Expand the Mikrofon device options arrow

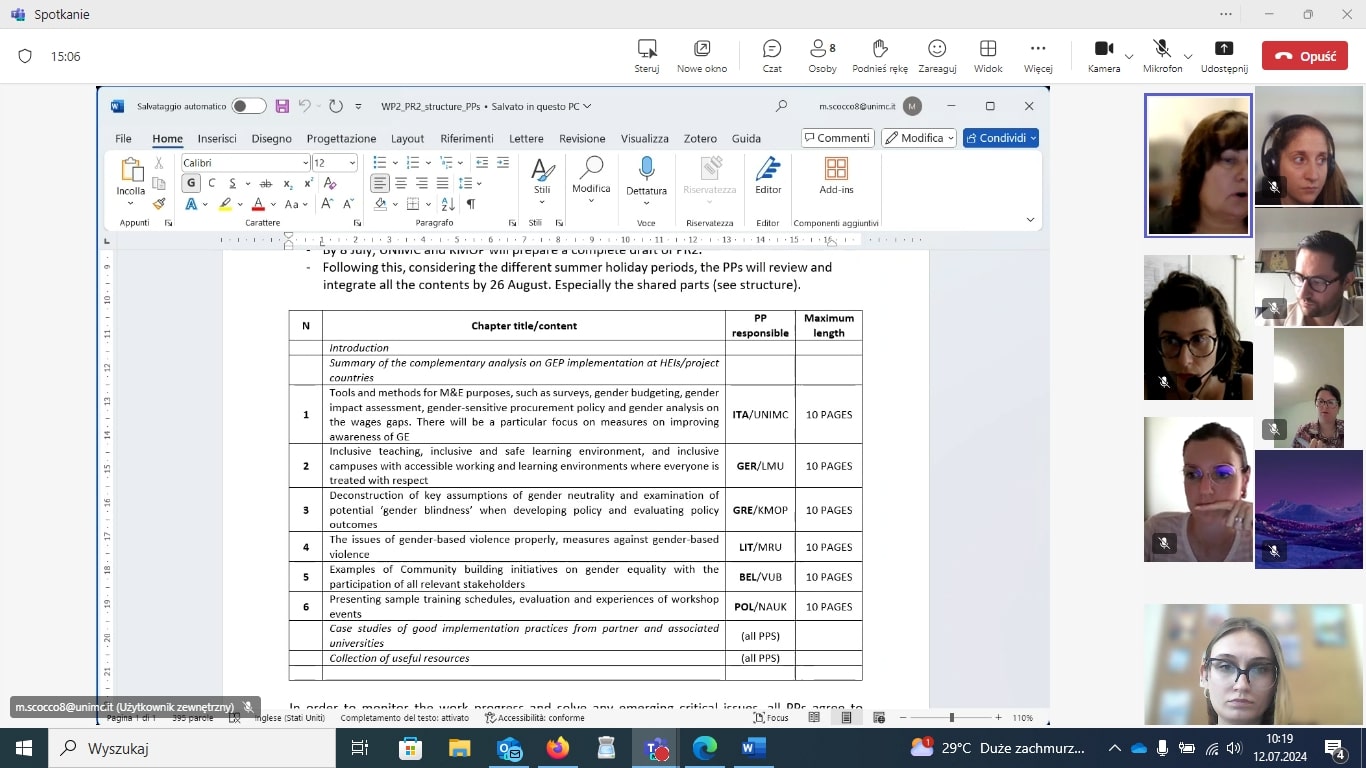(1188, 56)
